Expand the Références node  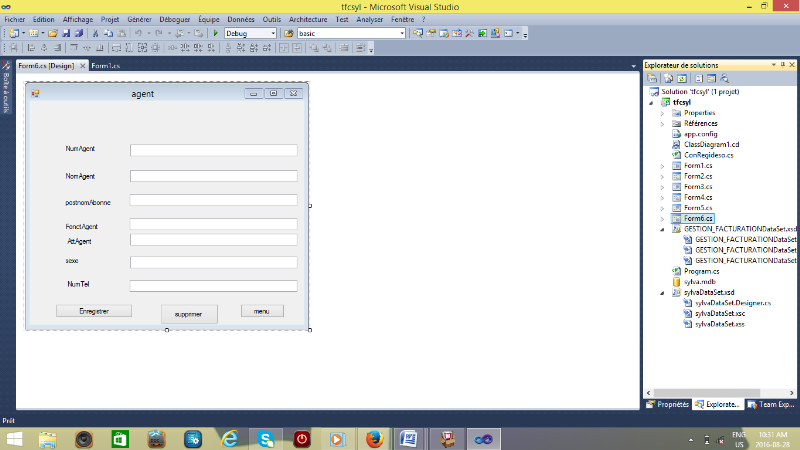[662, 123]
